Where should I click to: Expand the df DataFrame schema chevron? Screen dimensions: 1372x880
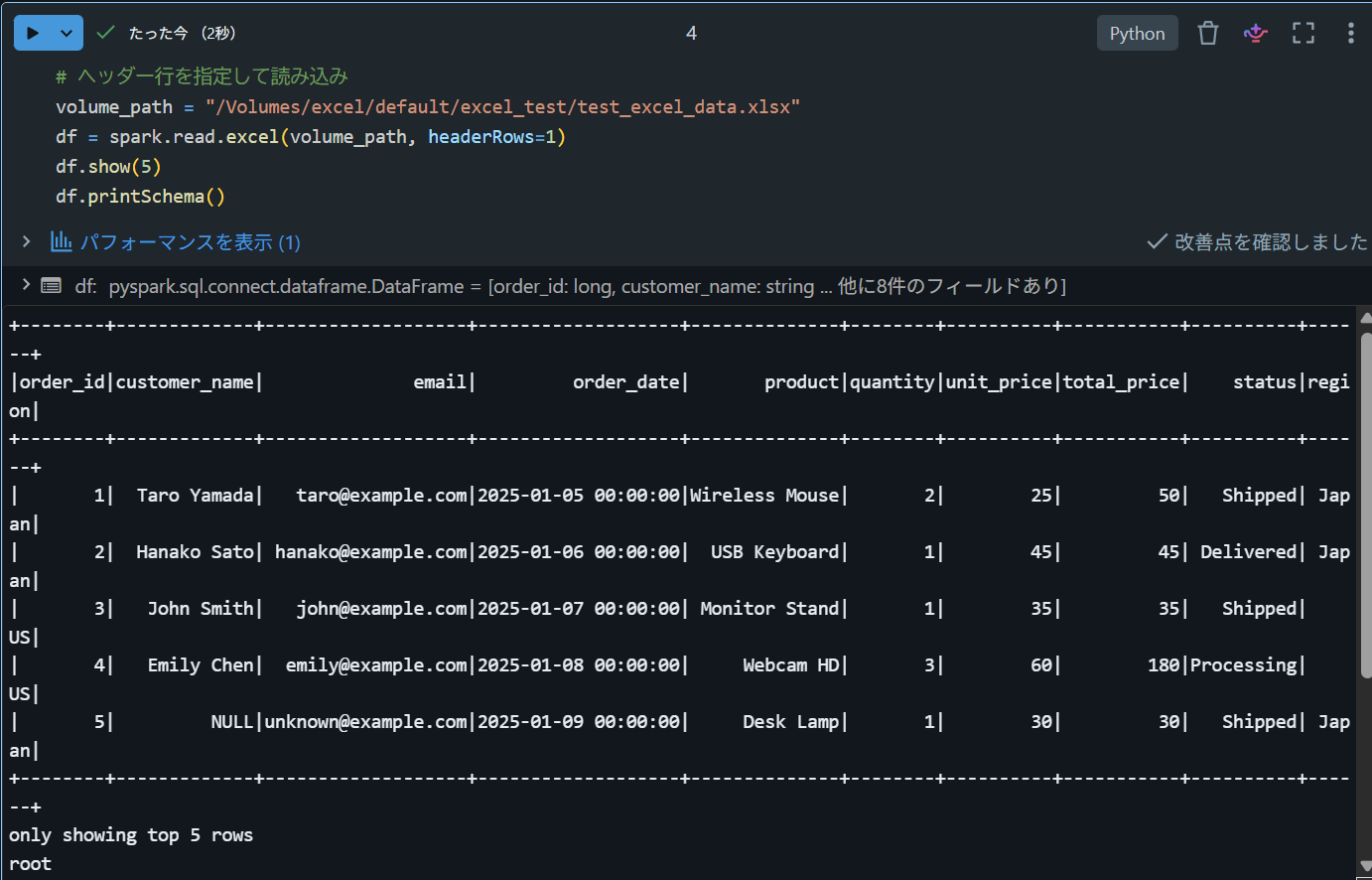point(27,285)
